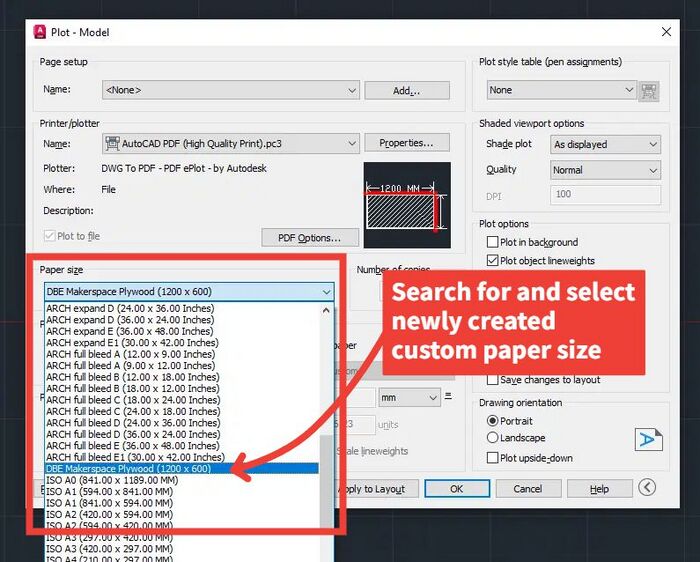Click the paper size list scroll-up arrow
This screenshot has height=562, width=700.
coord(326,310)
